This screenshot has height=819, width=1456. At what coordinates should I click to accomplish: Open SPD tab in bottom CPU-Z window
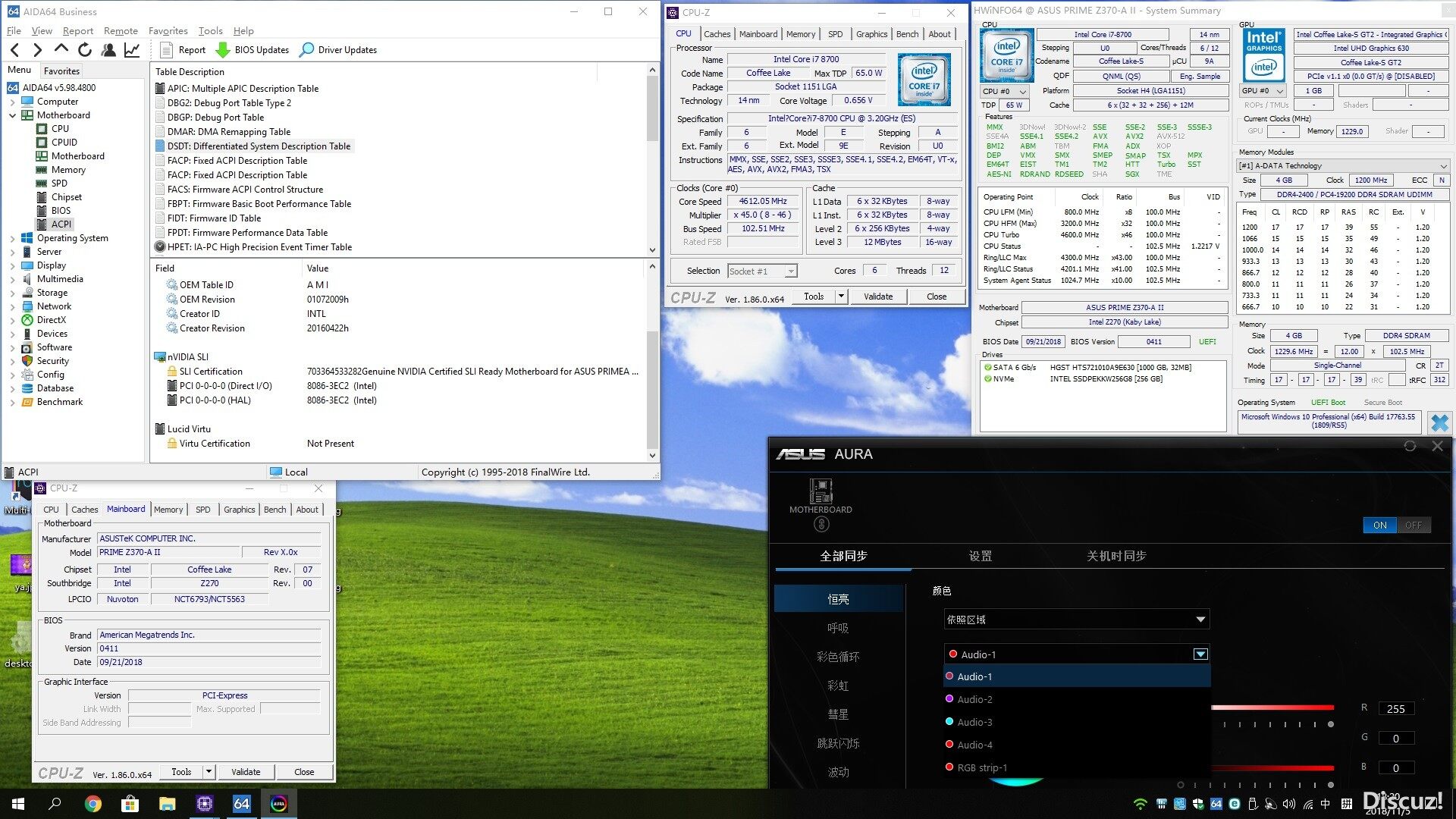(x=202, y=510)
